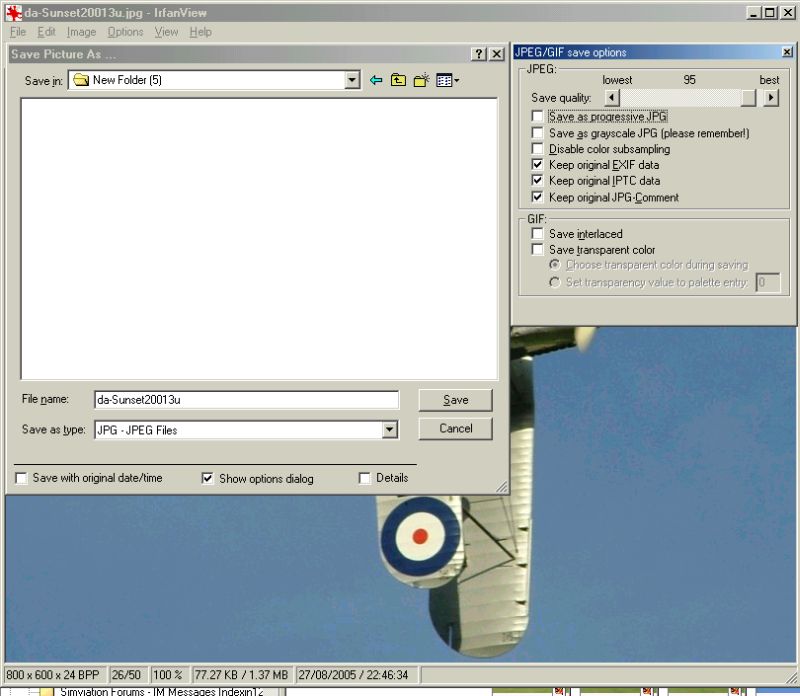Open the Image menu
This screenshot has height=696, width=800.
click(x=81, y=32)
